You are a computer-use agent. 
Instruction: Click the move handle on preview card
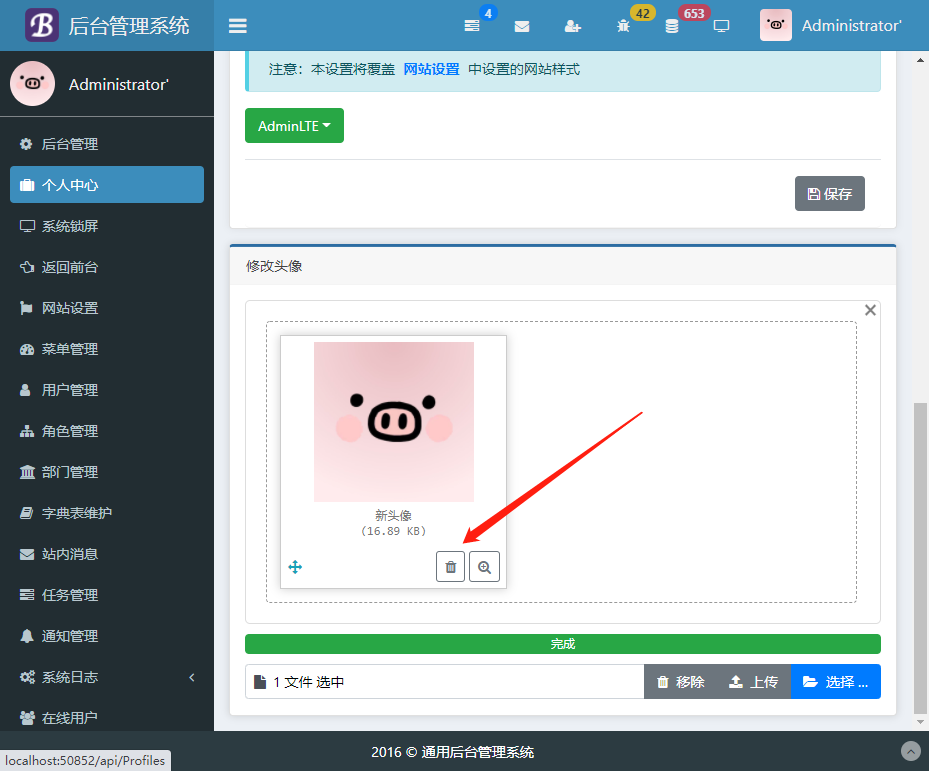[295, 567]
